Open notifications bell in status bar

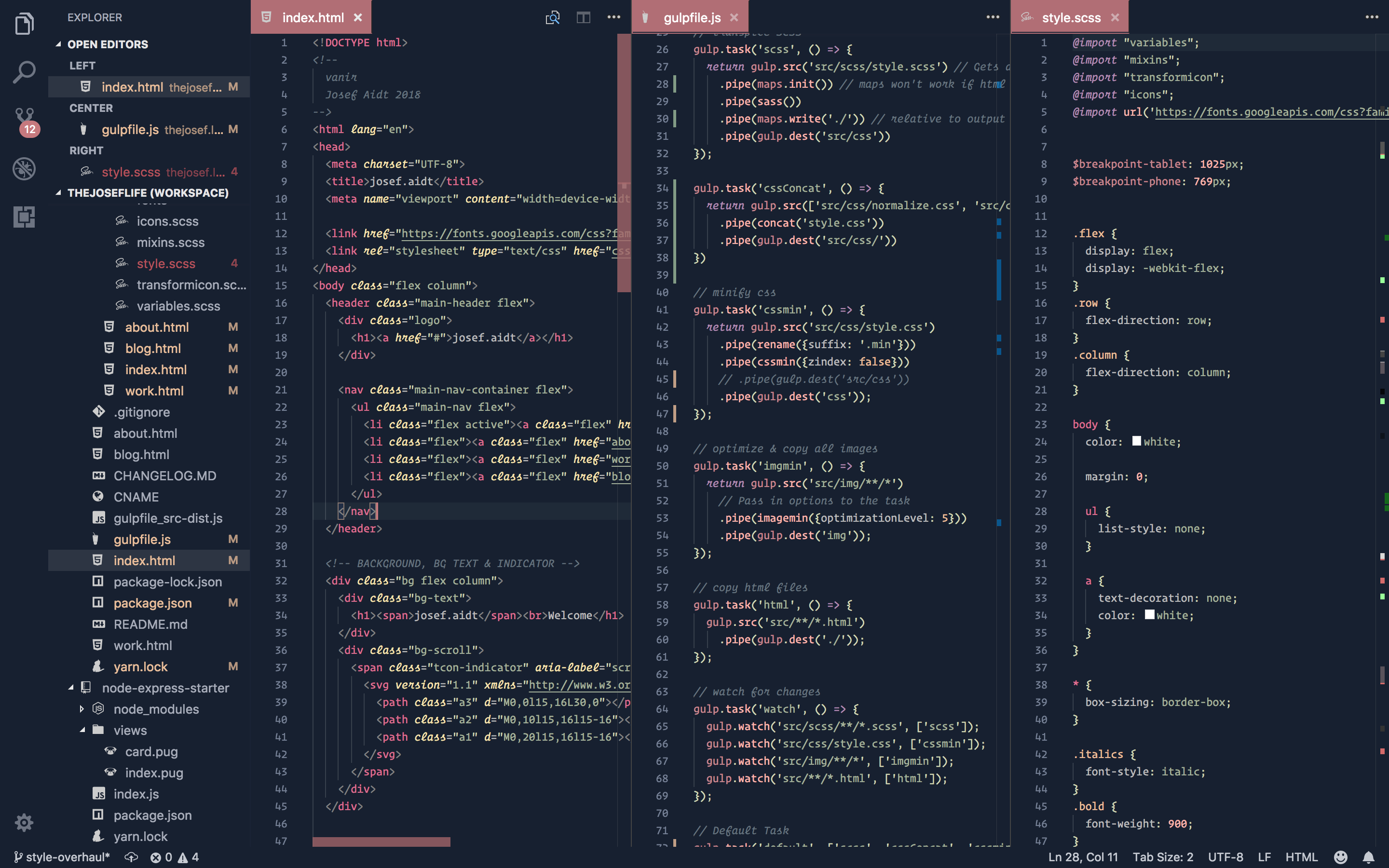pyautogui.click(x=1368, y=857)
